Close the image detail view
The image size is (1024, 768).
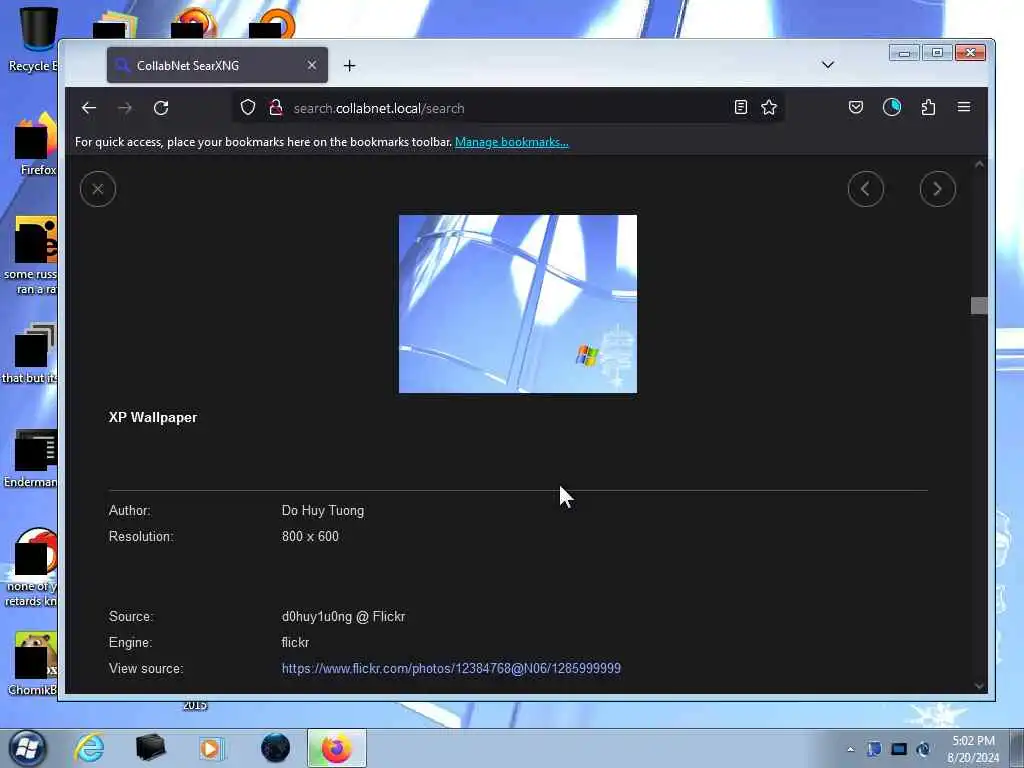(98, 189)
